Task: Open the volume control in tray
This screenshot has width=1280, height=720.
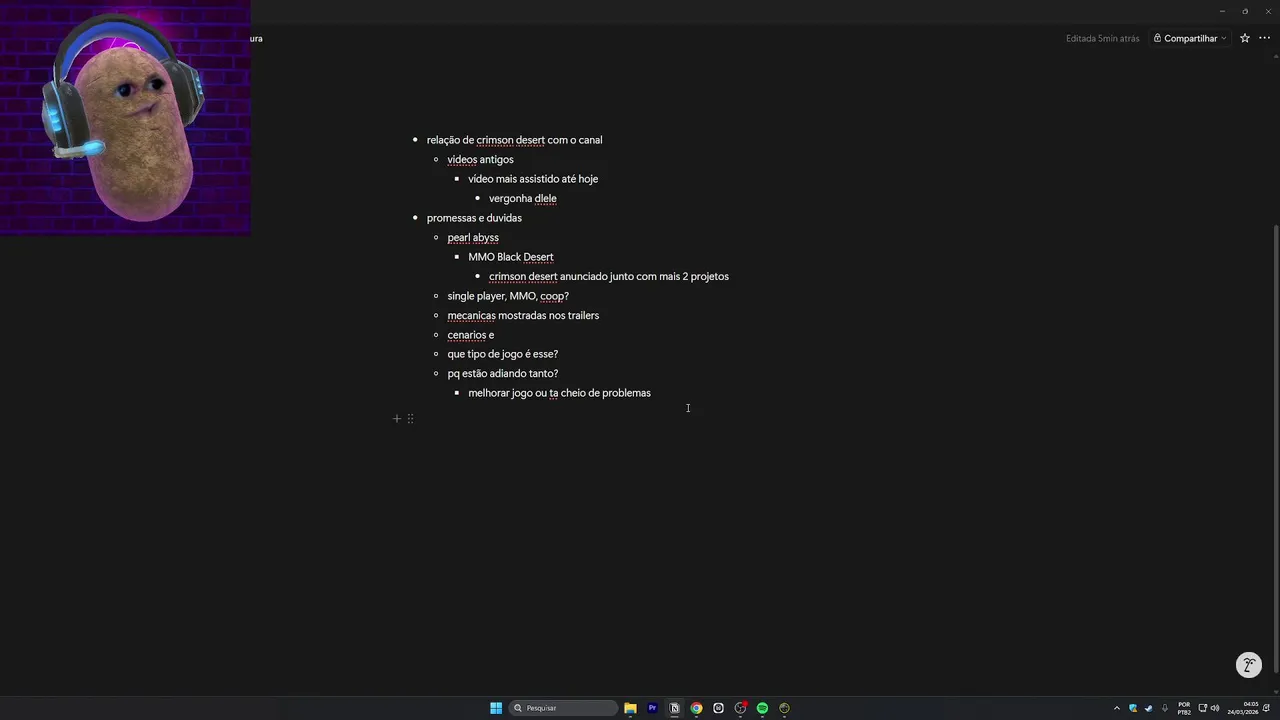Action: [1215, 708]
